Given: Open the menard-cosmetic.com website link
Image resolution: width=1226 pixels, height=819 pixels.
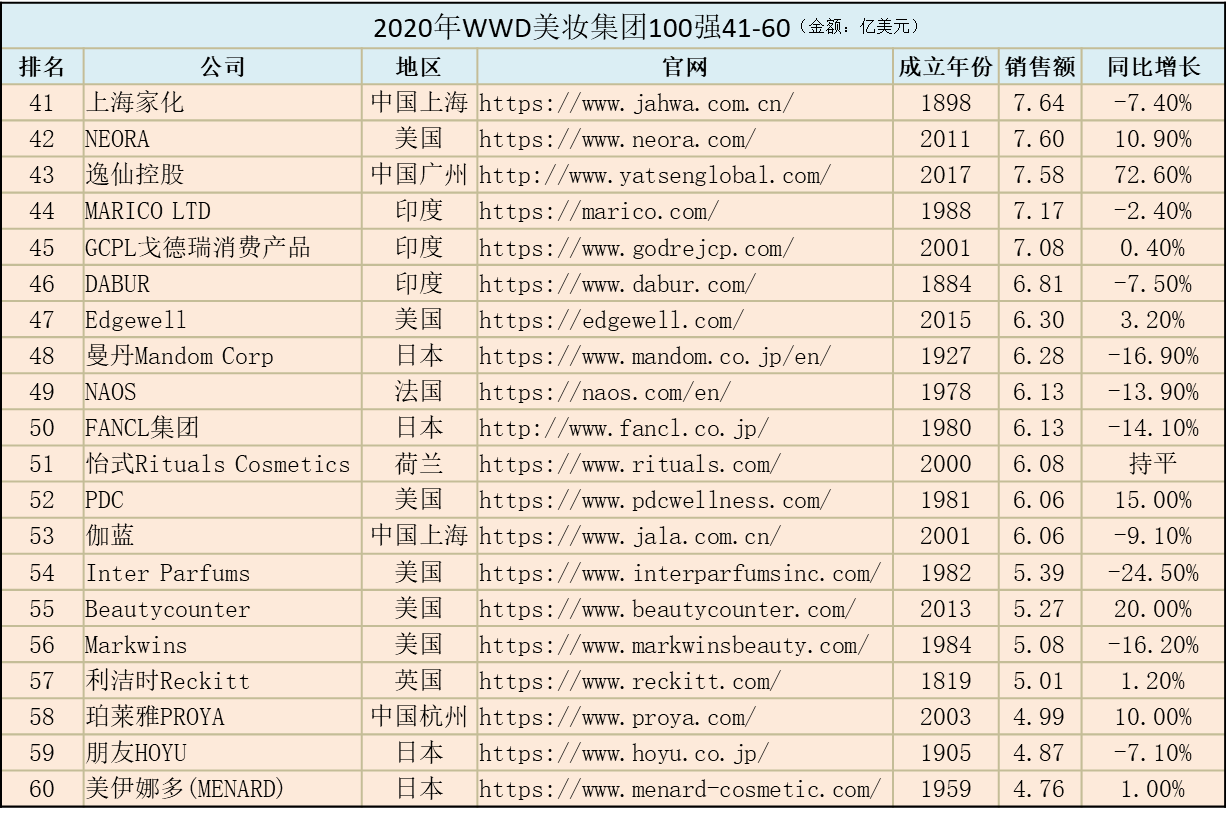Looking at the screenshot, I should 680,789.
